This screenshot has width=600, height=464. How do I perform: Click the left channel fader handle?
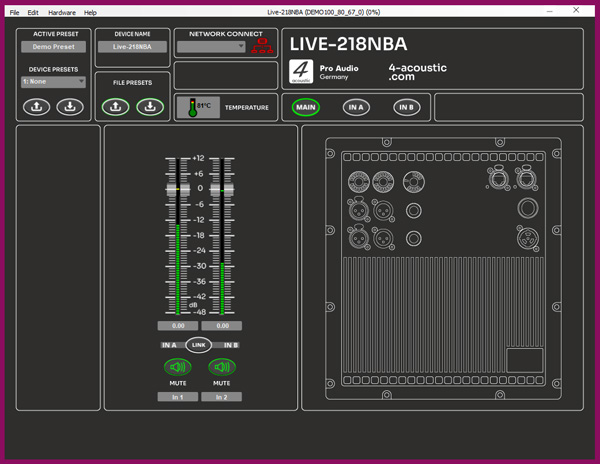[171, 189]
